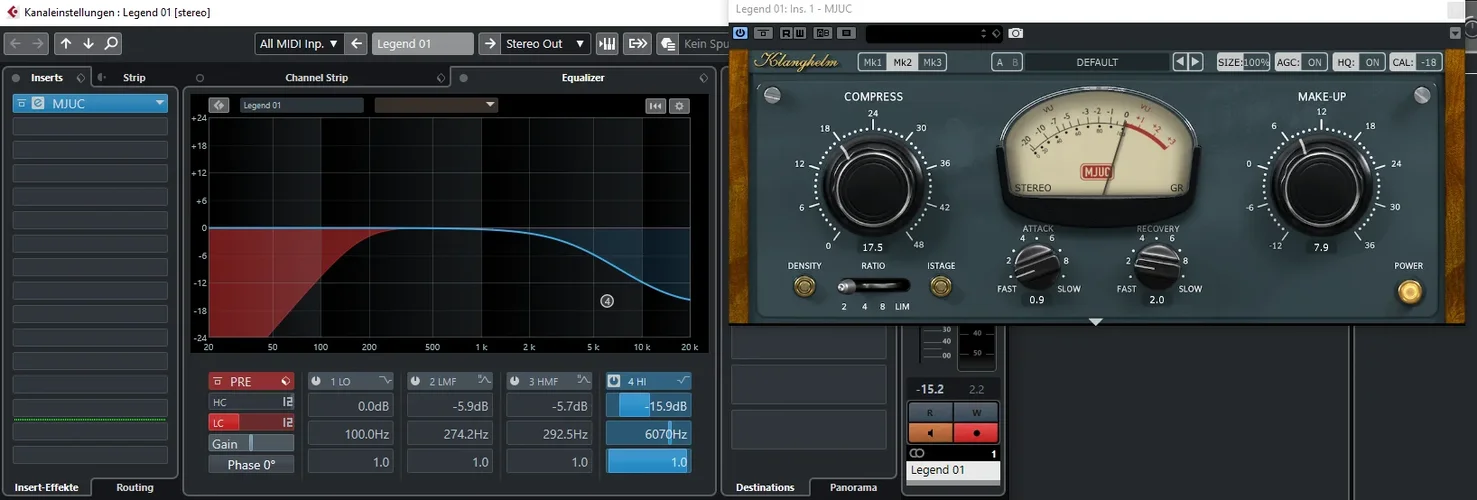Open MJUC editor 'e' icon in insert slot
The height and width of the screenshot is (500, 1477).
[38, 103]
